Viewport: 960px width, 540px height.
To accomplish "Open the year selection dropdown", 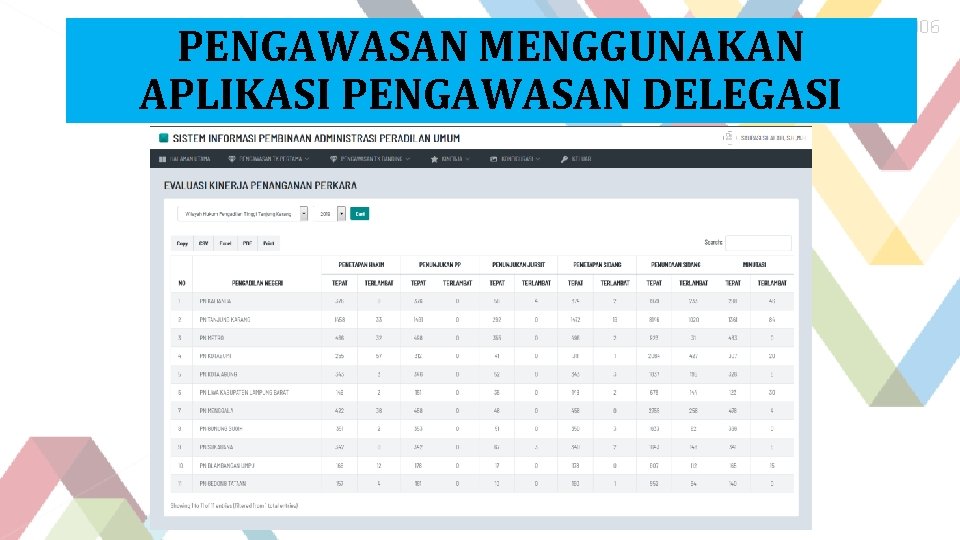I will tap(329, 214).
